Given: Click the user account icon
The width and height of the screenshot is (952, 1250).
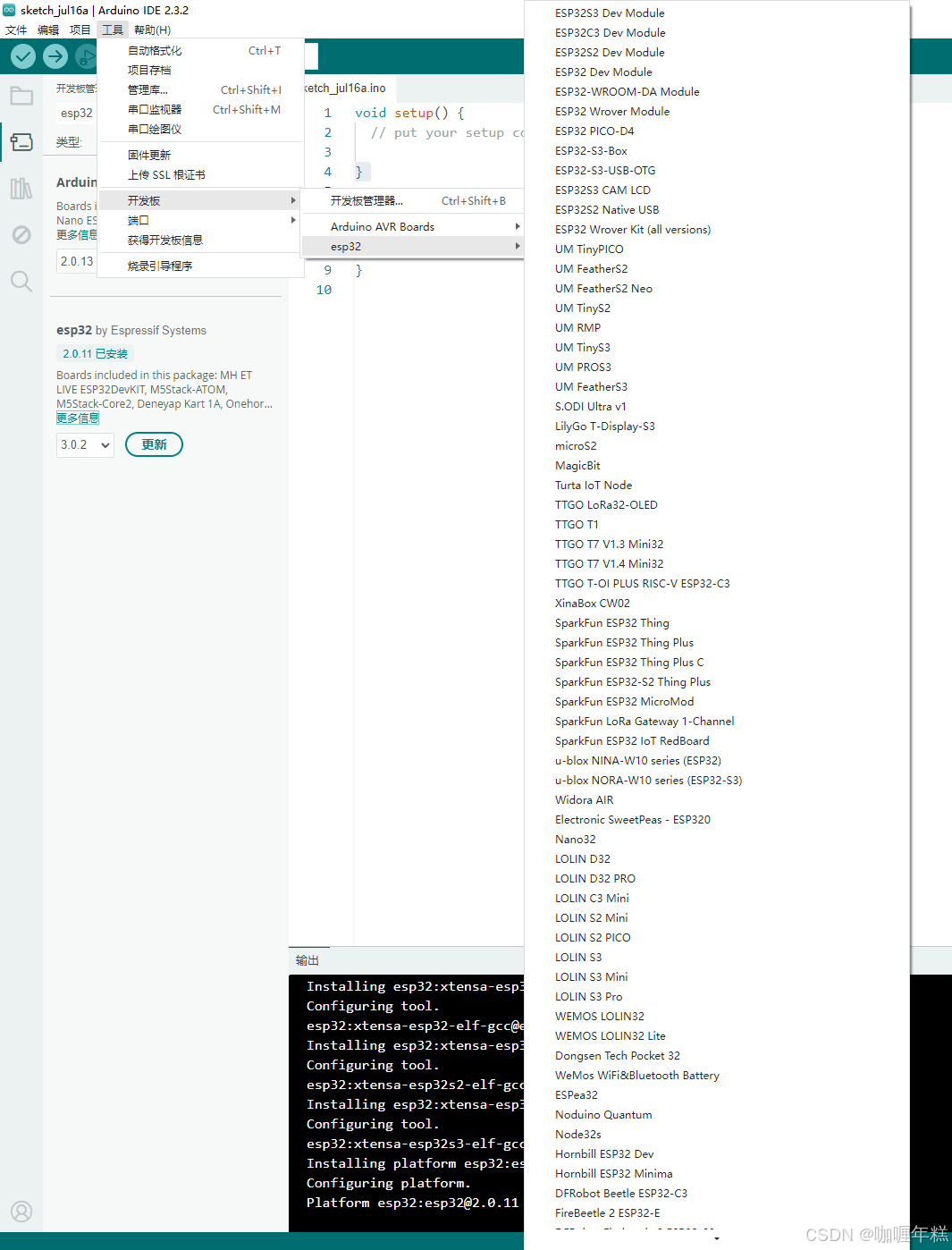Looking at the screenshot, I should [21, 1212].
